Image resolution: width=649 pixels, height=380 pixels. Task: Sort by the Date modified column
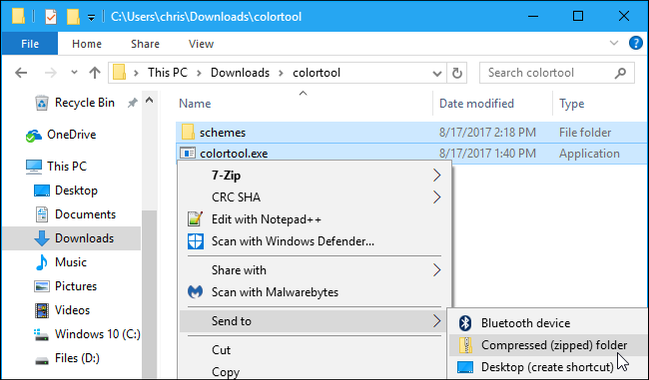(476, 103)
